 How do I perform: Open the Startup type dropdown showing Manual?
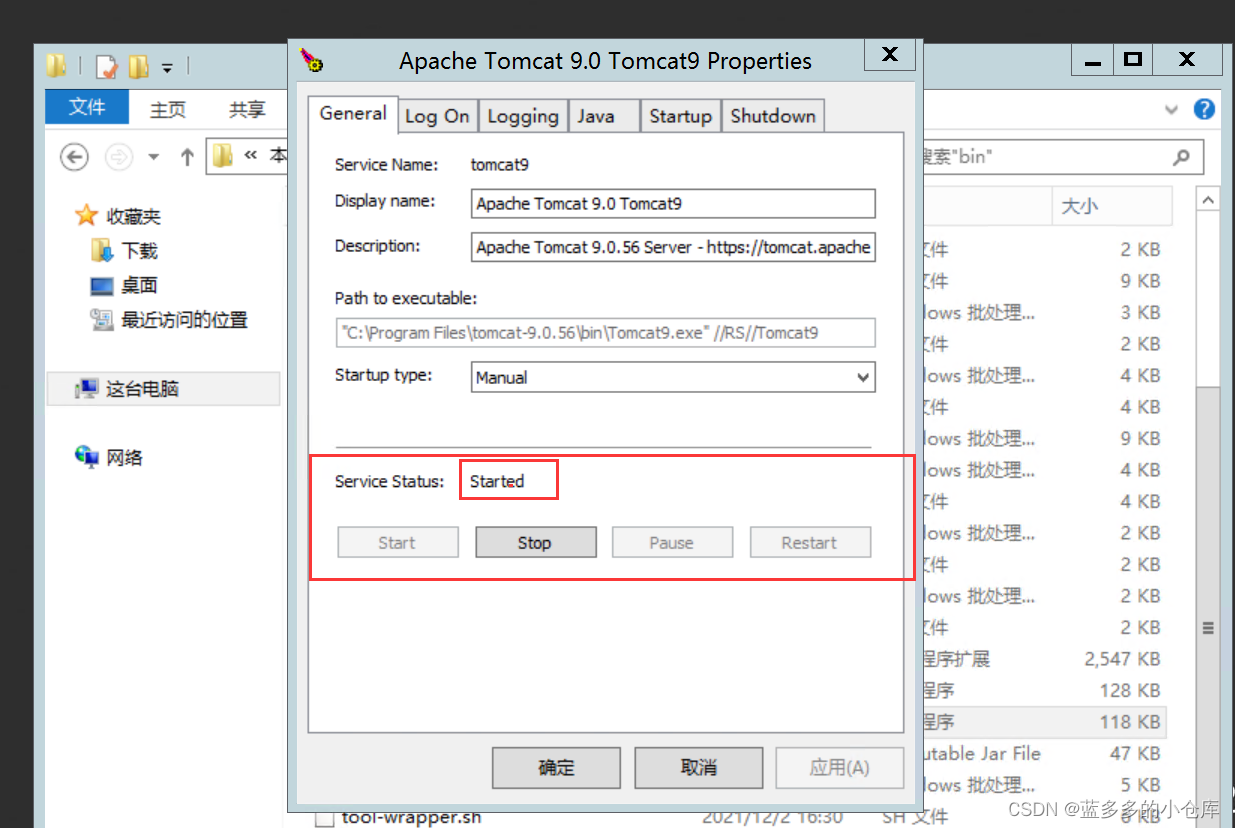click(673, 377)
